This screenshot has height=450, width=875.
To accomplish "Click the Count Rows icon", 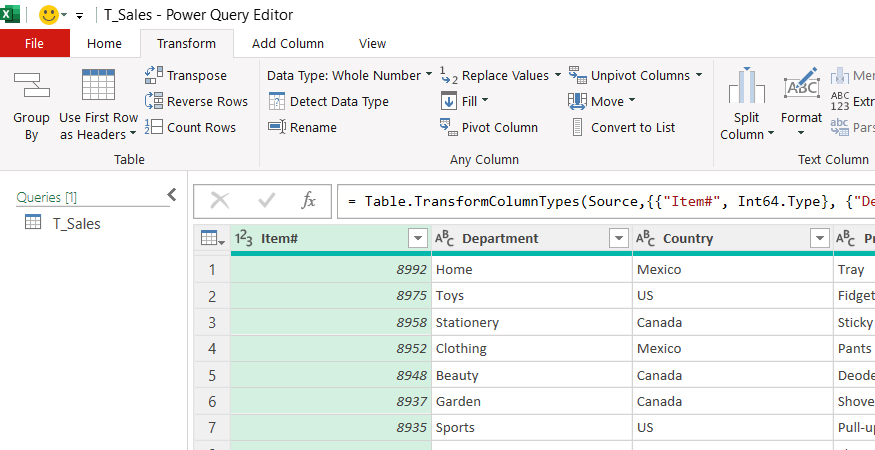I will (x=154, y=127).
